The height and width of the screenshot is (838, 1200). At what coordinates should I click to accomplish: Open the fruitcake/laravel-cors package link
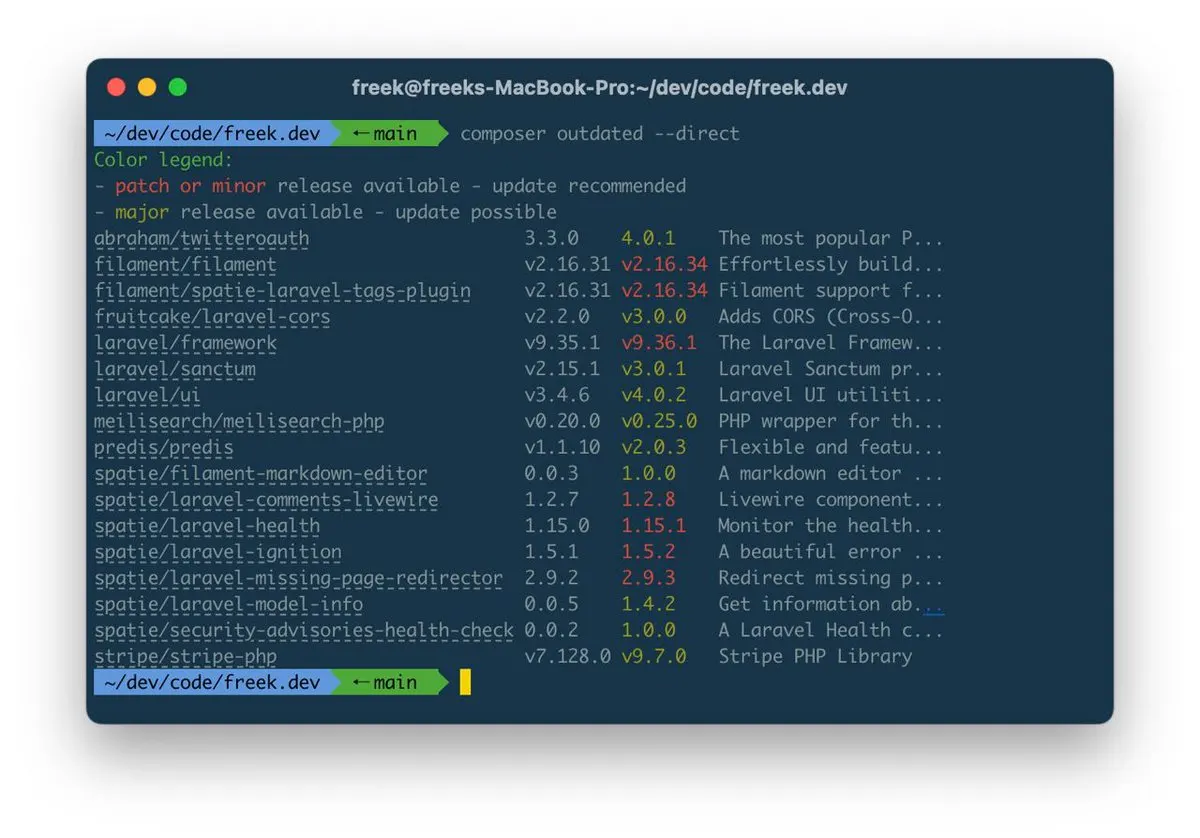point(212,317)
